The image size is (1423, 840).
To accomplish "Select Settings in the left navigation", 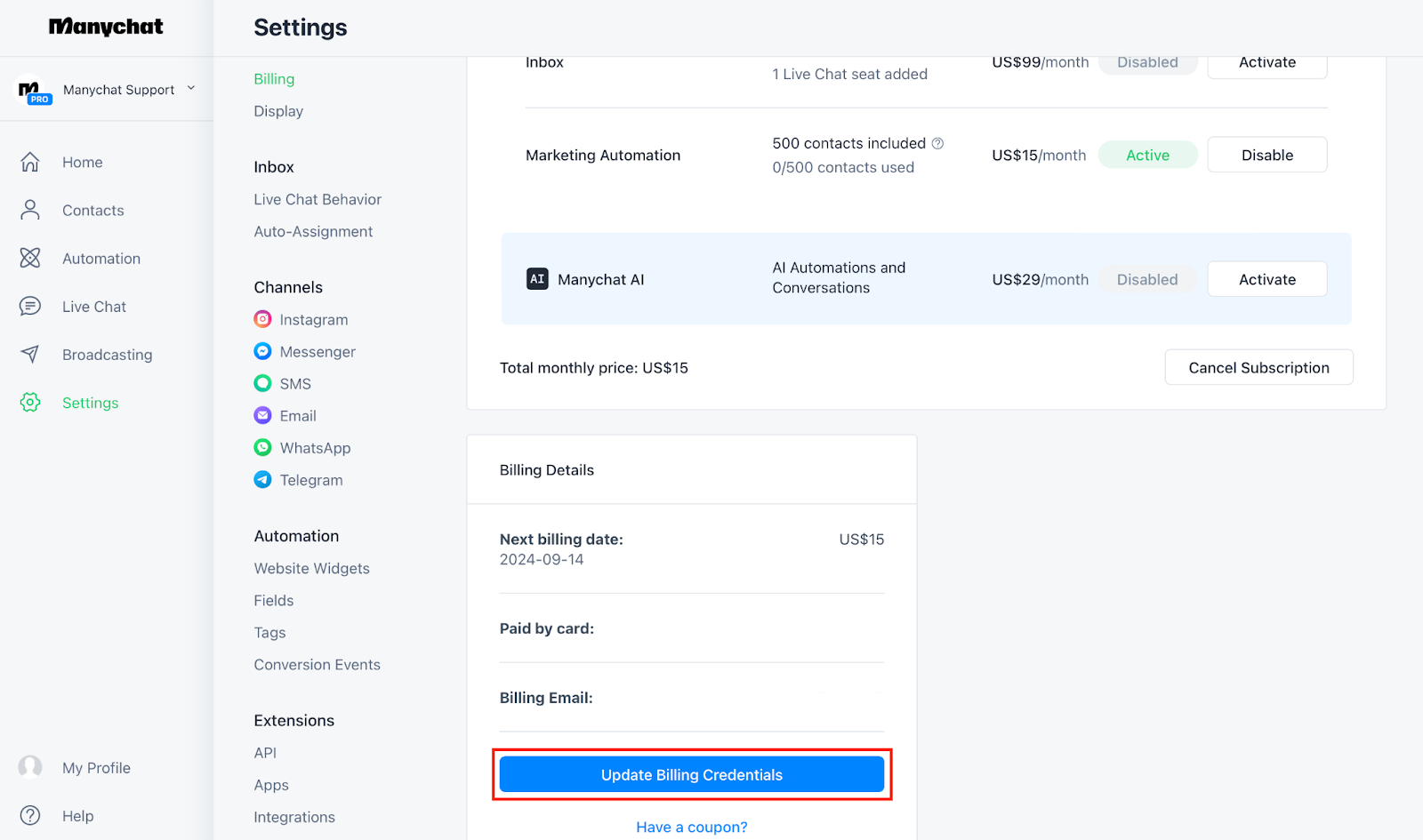I will point(91,403).
